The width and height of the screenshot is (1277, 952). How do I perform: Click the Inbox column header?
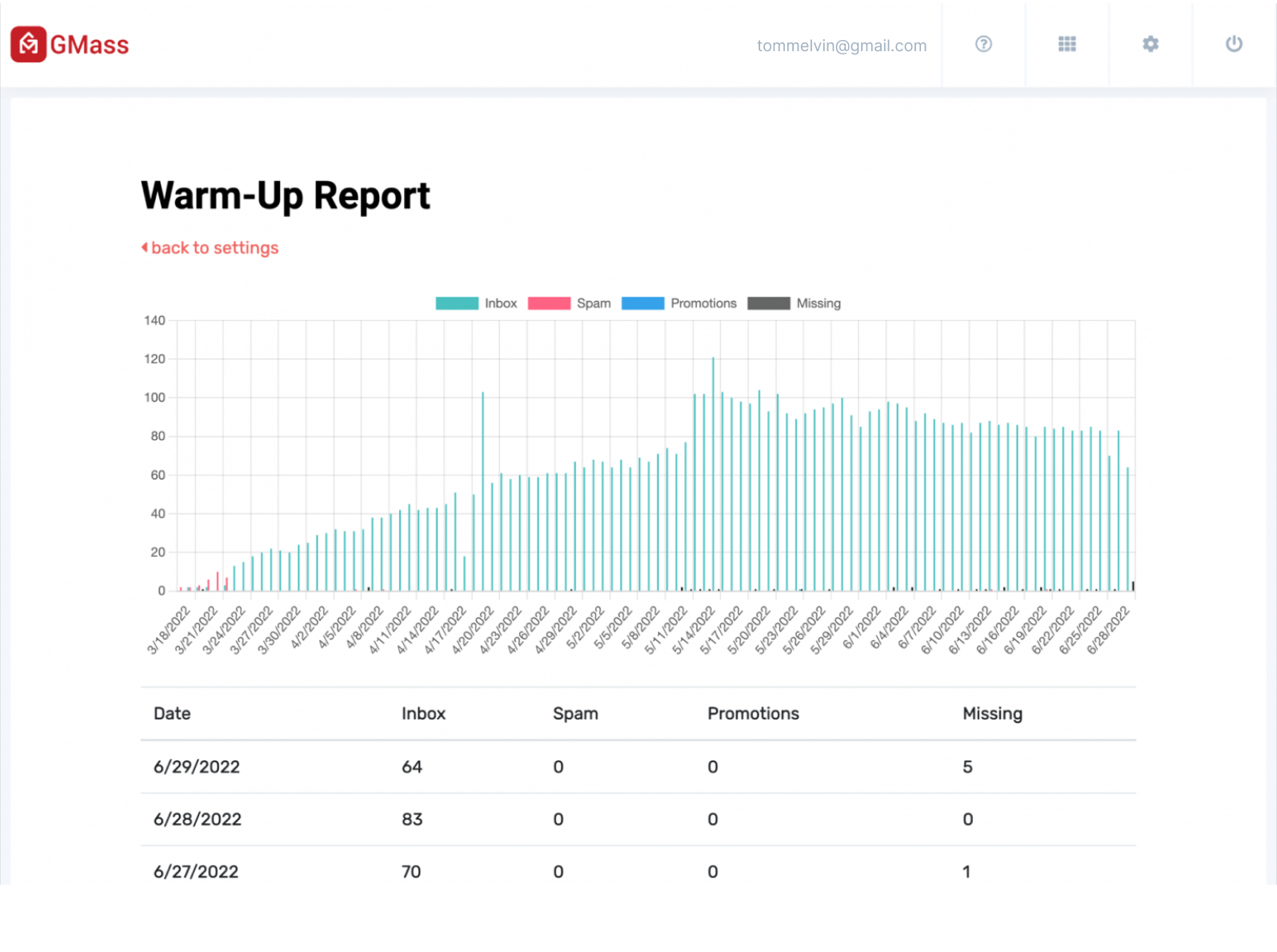pos(423,714)
